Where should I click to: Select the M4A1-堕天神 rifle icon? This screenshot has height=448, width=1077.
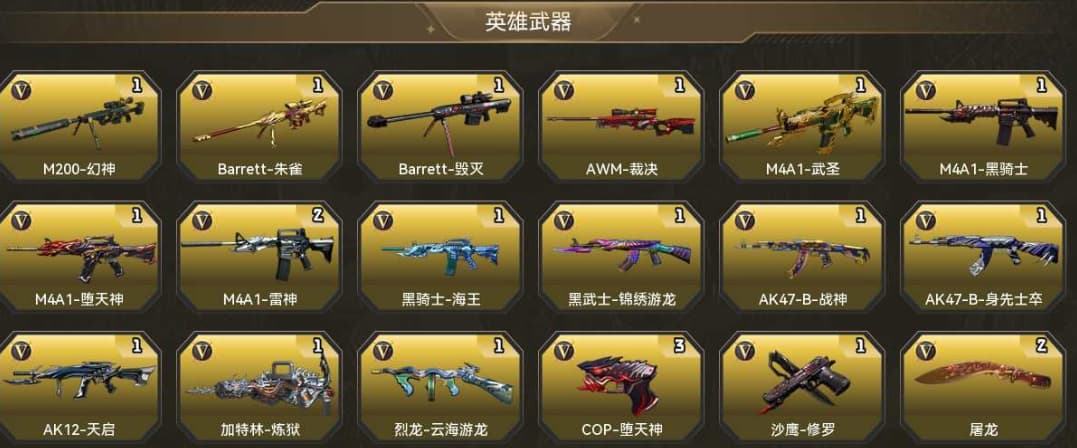tap(81, 255)
